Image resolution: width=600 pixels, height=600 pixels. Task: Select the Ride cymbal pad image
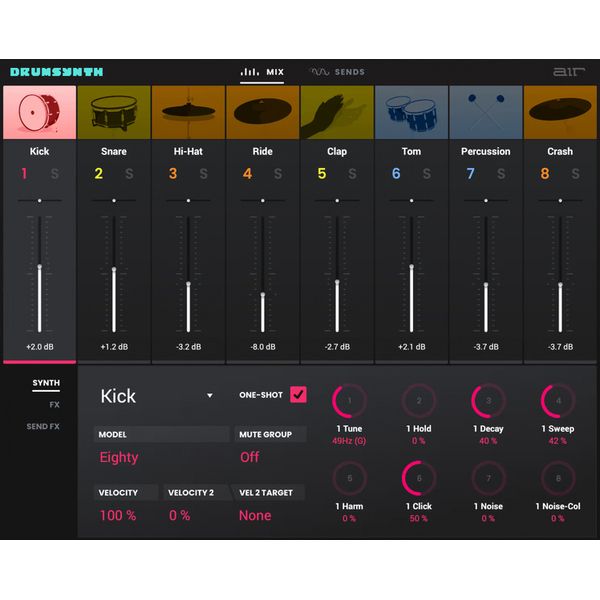(262, 112)
